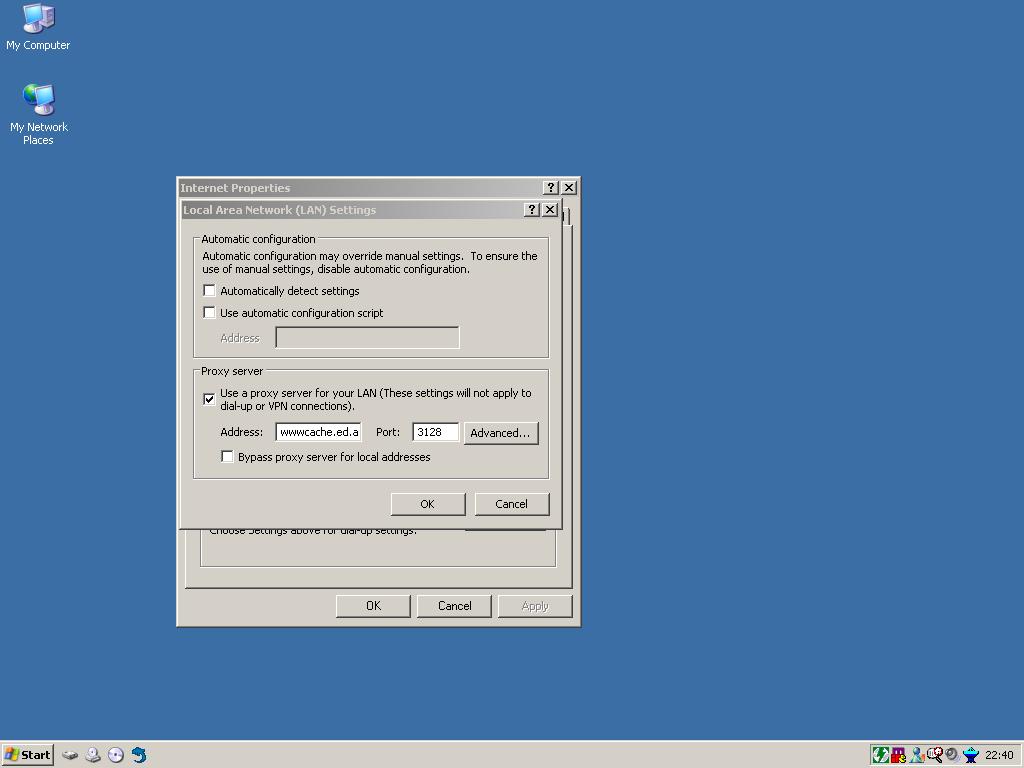This screenshot has height=768, width=1024.
Task: Click the Port: label text
Action: tap(388, 432)
